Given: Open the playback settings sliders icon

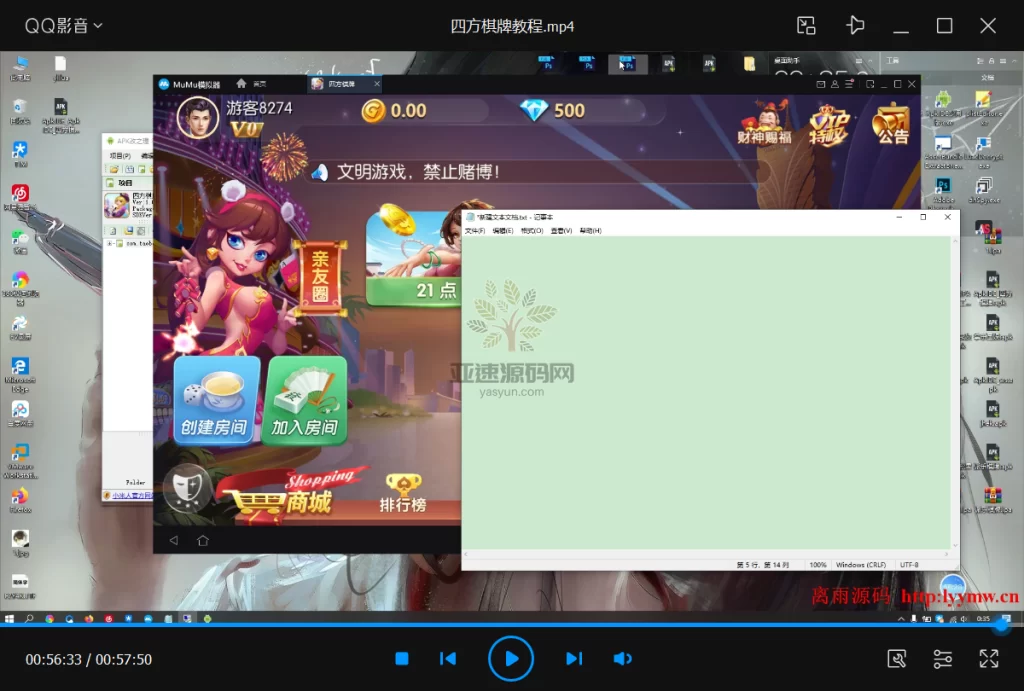Looking at the screenshot, I should (x=942, y=658).
